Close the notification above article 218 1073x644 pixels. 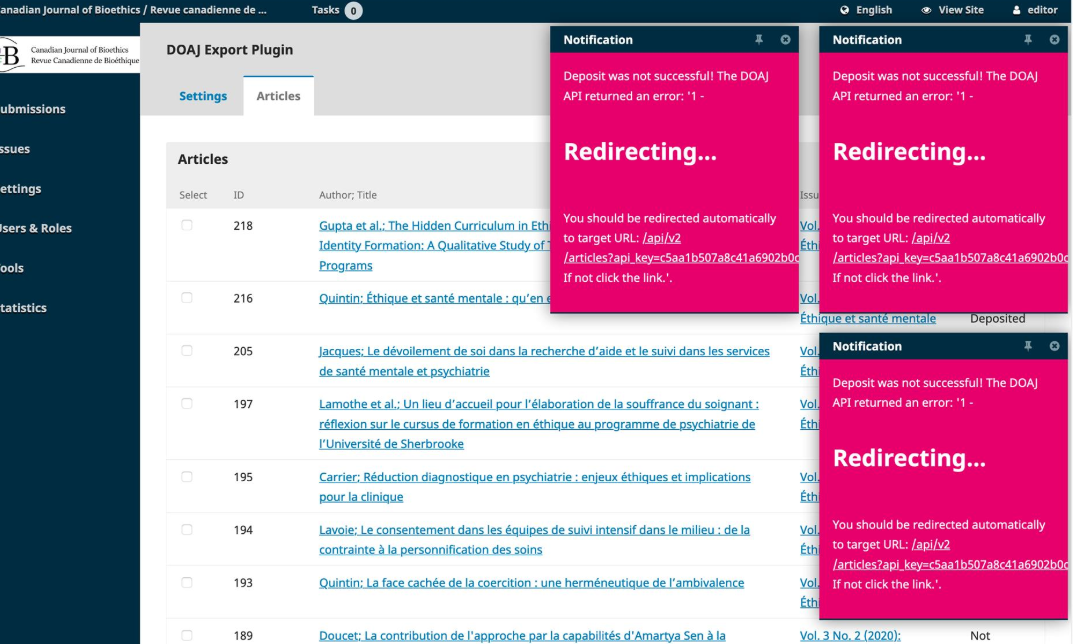786,40
